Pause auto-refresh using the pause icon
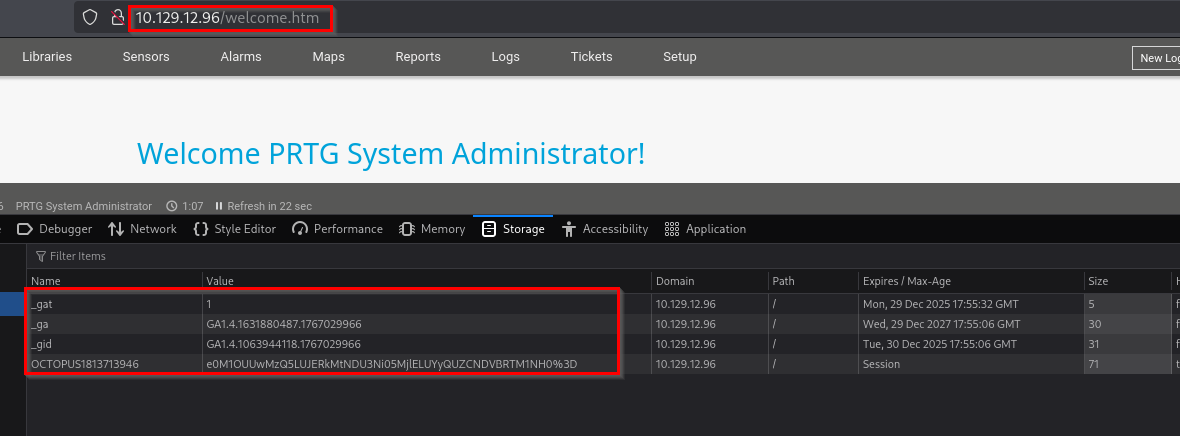Screen dimensions: 1180x436 tap(219, 206)
